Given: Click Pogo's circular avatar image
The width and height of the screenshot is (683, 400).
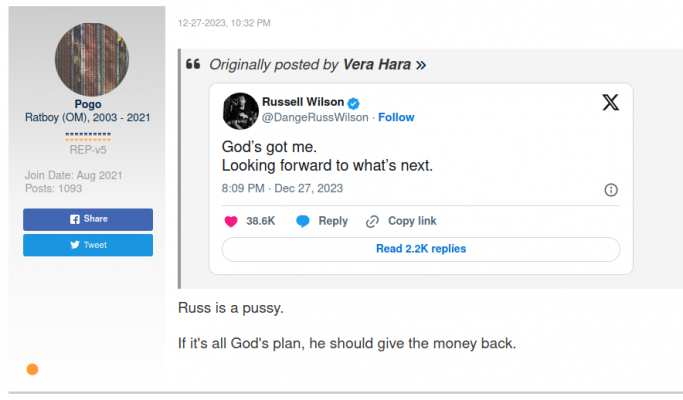Looking at the screenshot, I should 91,59.
